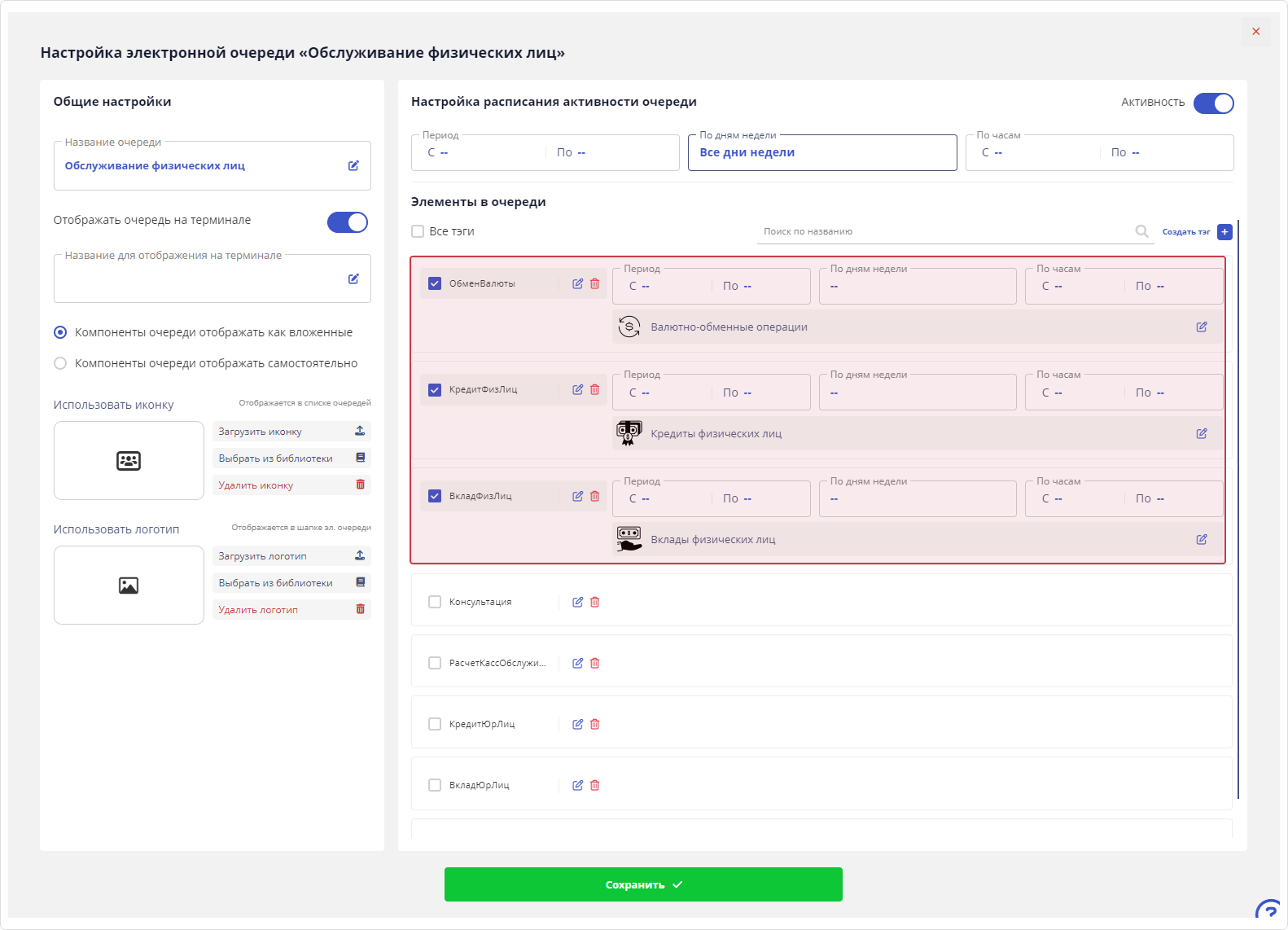Image resolution: width=1288 pixels, height=930 pixels.
Task: Click edit icon for terminal display name
Action: [x=353, y=279]
